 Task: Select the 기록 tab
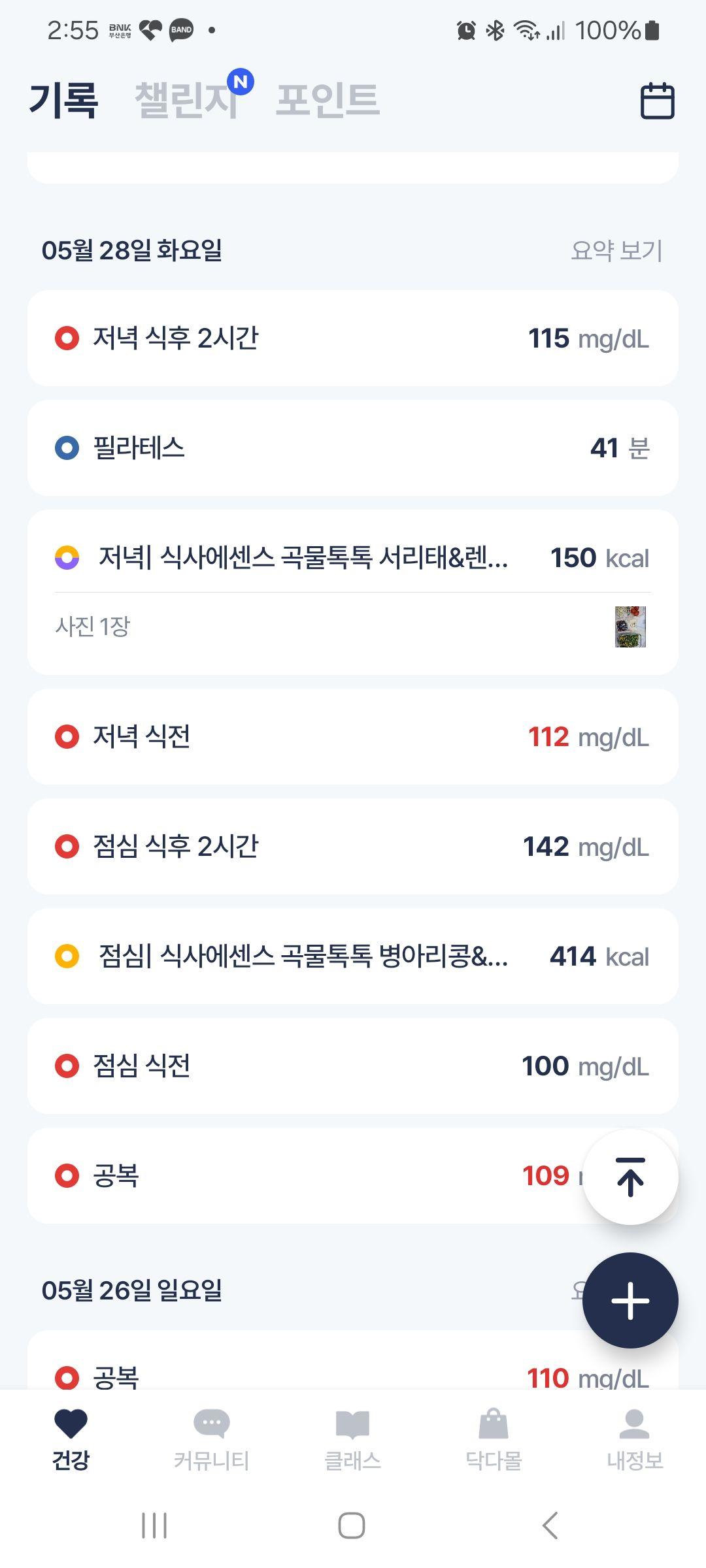tap(63, 100)
